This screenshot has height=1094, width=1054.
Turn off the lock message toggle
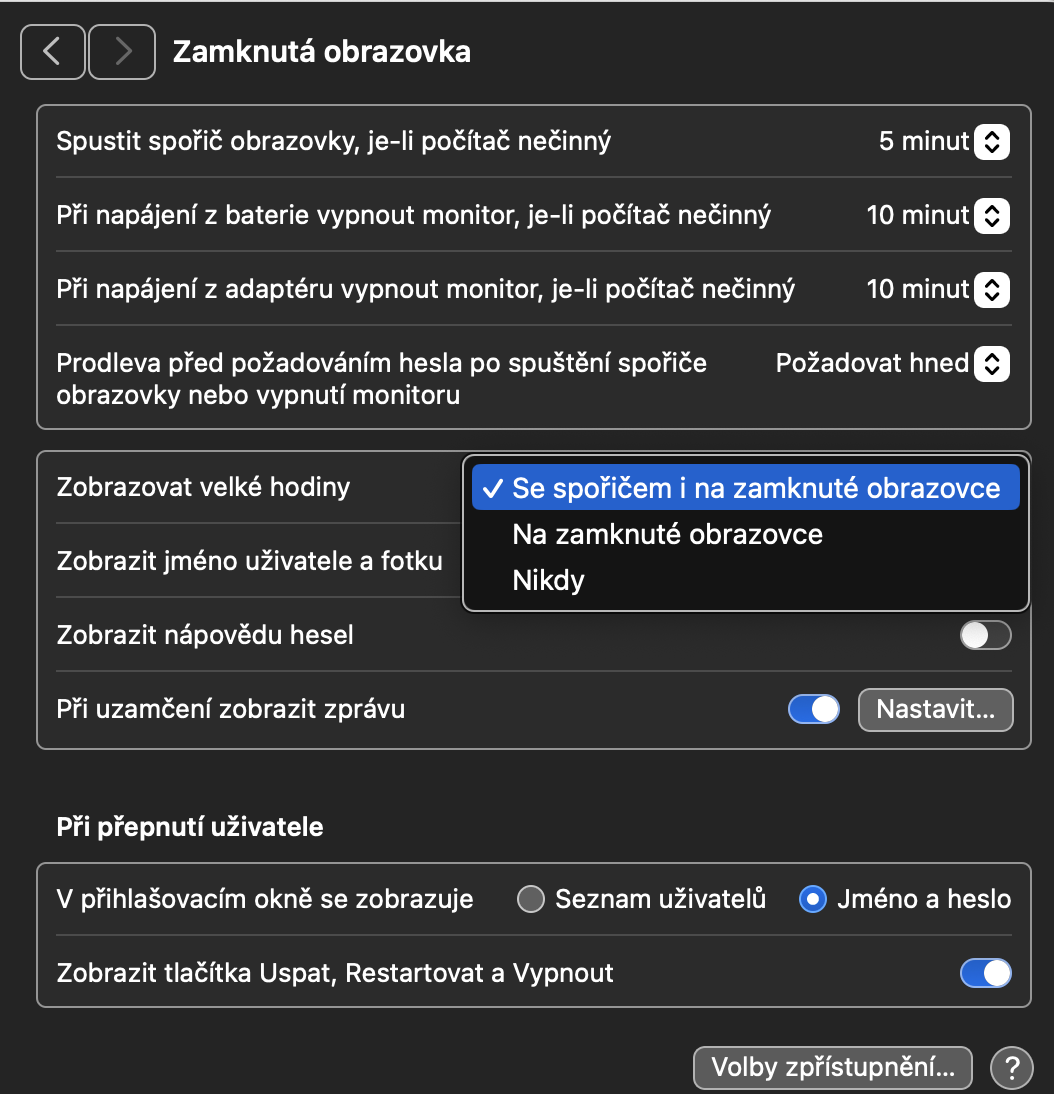pos(814,710)
